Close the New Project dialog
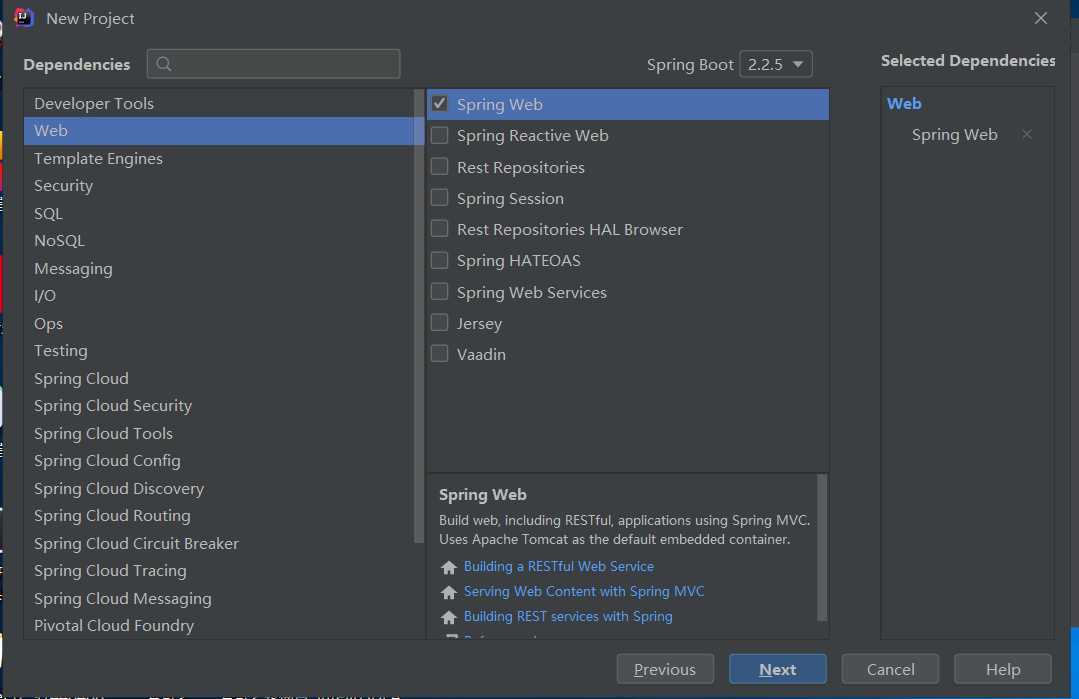Image resolution: width=1079 pixels, height=699 pixels. pyautogui.click(x=1040, y=19)
